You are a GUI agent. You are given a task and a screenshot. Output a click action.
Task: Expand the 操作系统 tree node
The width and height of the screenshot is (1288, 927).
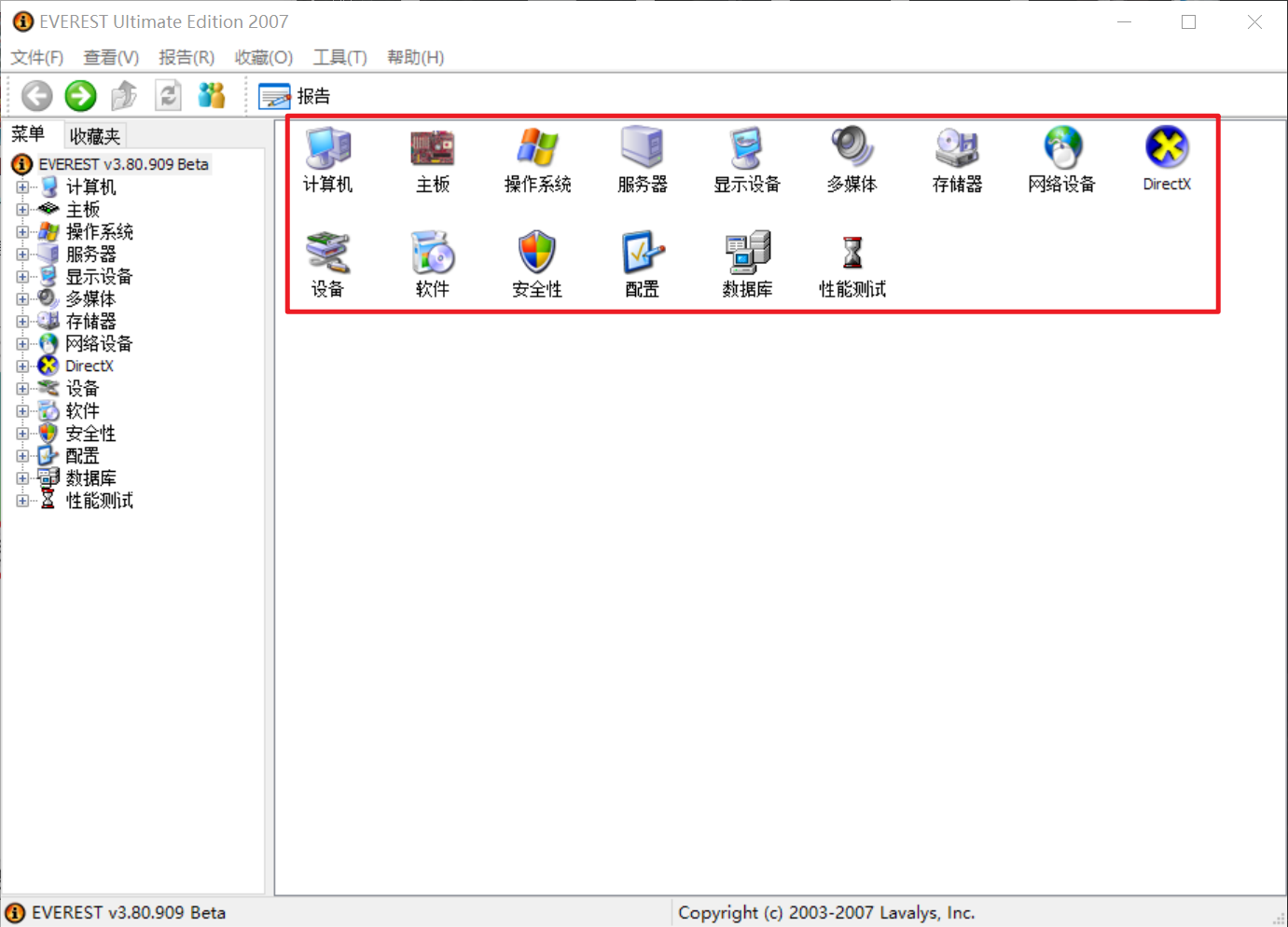(x=22, y=232)
